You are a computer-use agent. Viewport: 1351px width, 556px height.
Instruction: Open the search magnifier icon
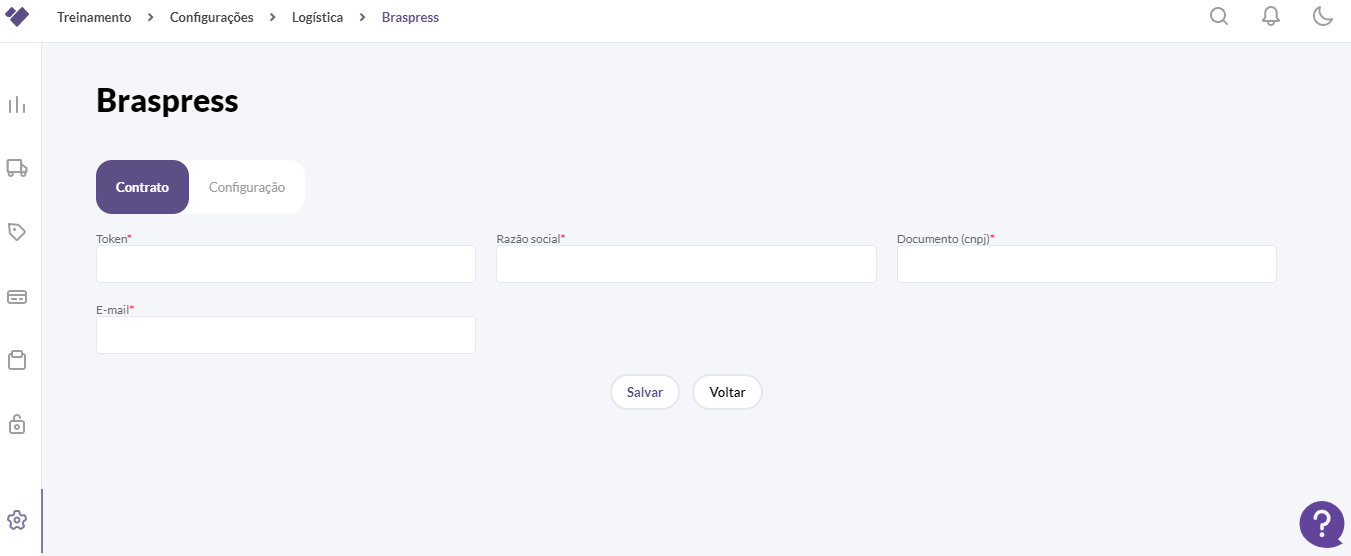[x=1219, y=17]
